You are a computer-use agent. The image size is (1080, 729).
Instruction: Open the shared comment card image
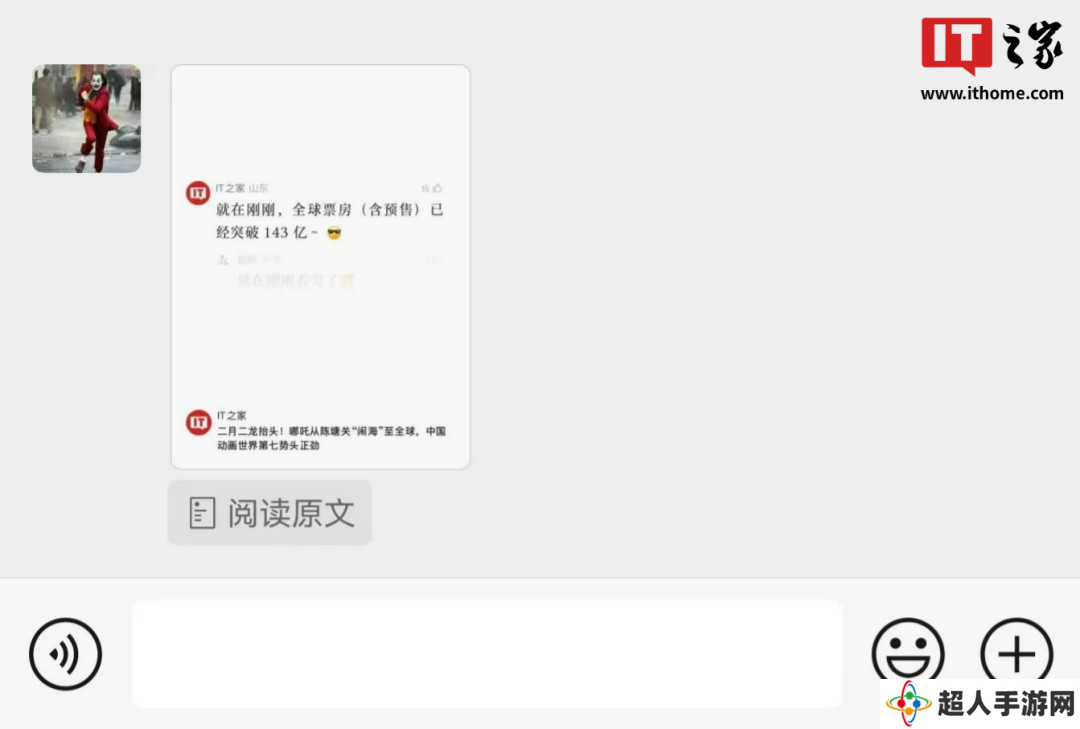tap(321, 267)
